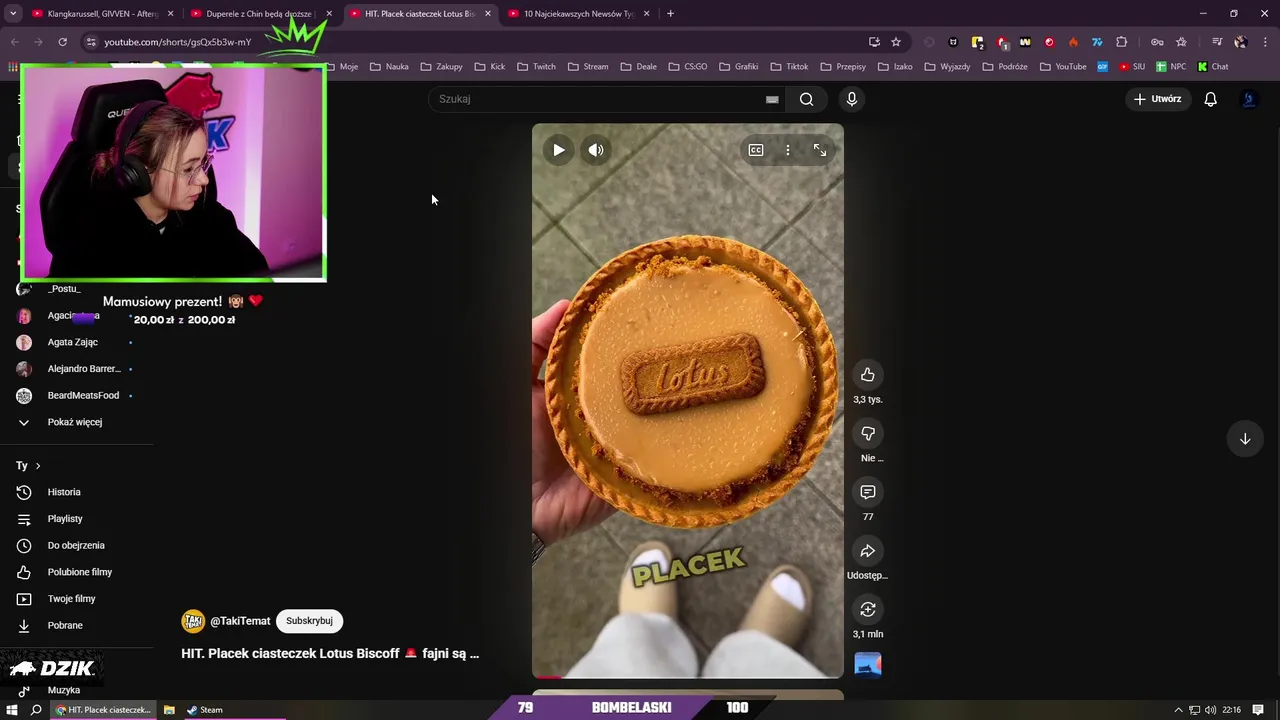Open Windows Start menu
Image resolution: width=1280 pixels, height=720 pixels.
click(12, 710)
